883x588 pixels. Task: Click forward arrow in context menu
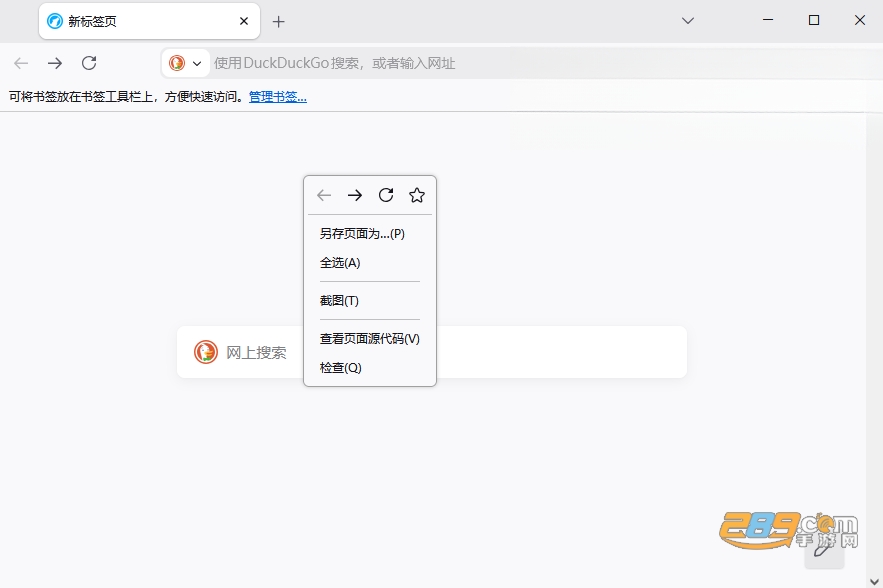pos(355,195)
